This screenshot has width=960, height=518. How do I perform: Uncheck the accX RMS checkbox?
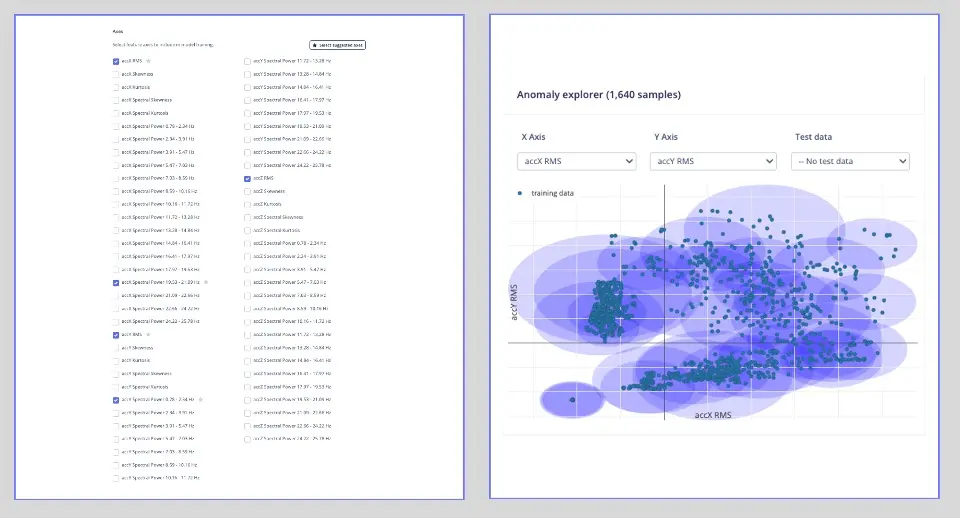tap(116, 61)
